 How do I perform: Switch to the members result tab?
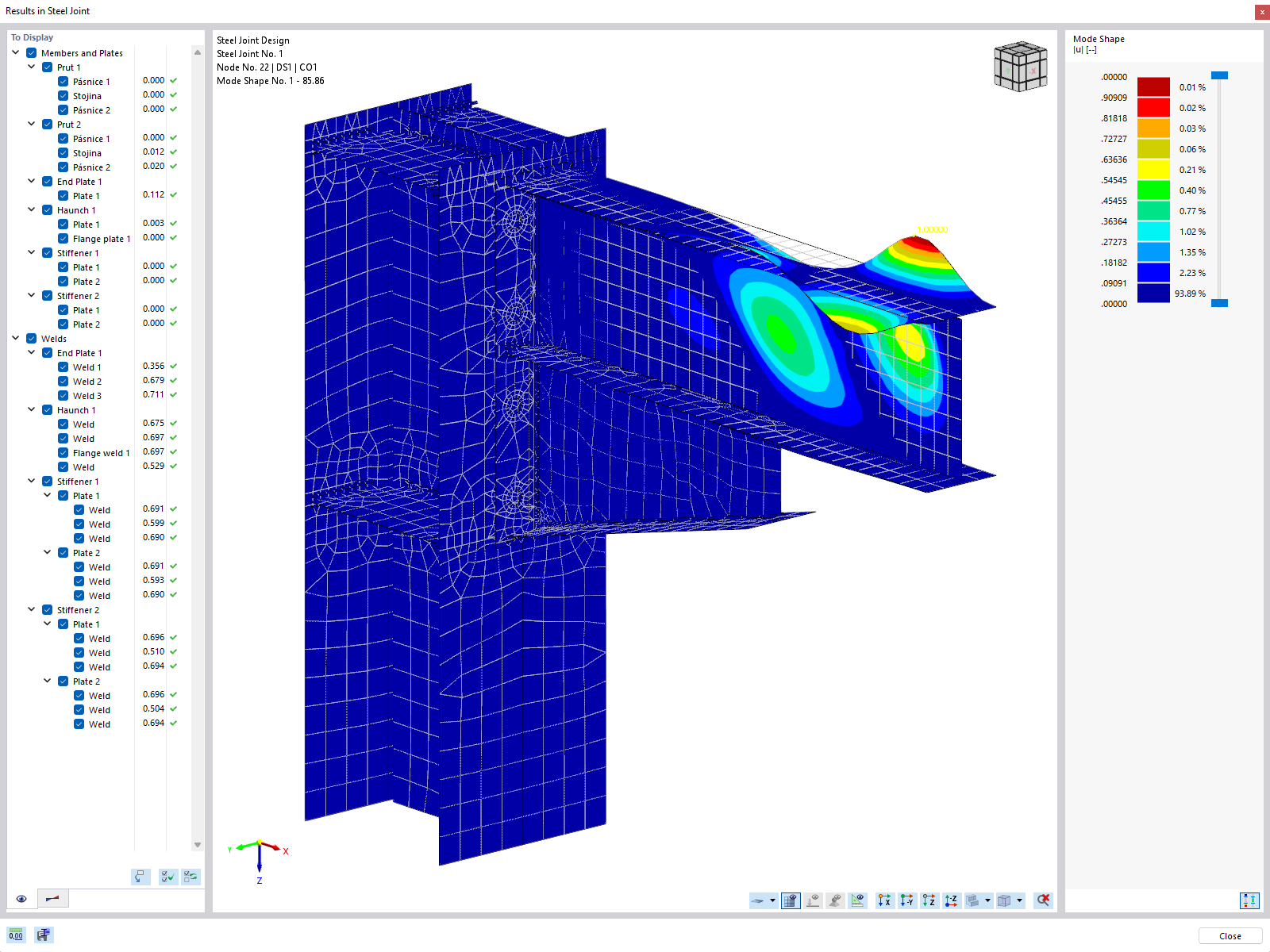coord(52,899)
